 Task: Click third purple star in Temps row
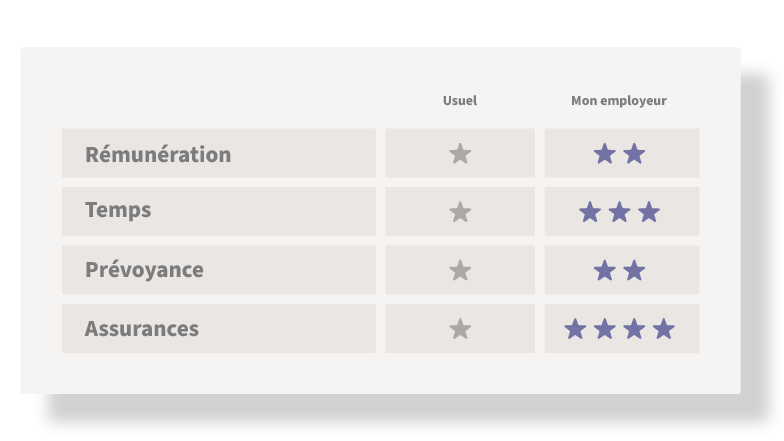click(649, 212)
